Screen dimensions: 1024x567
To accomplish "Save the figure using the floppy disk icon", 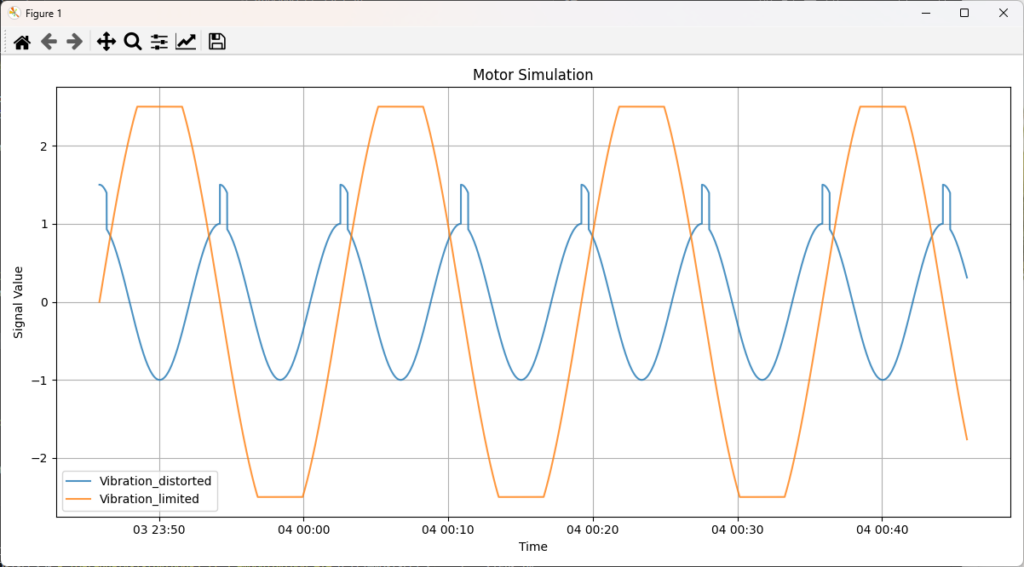I will click(x=217, y=41).
